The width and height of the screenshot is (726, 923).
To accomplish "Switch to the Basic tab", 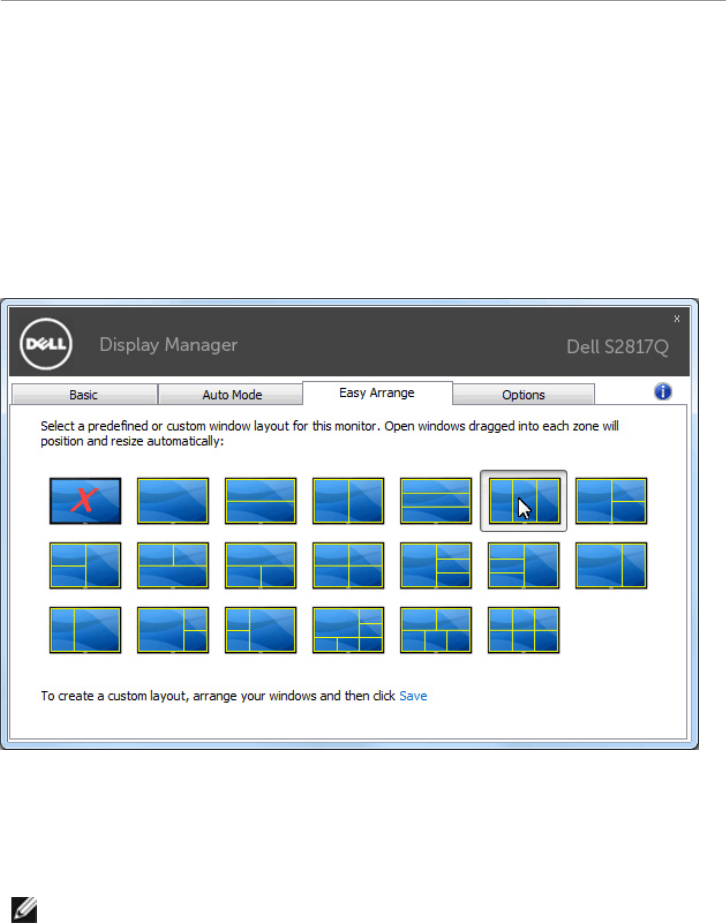I will [84, 394].
